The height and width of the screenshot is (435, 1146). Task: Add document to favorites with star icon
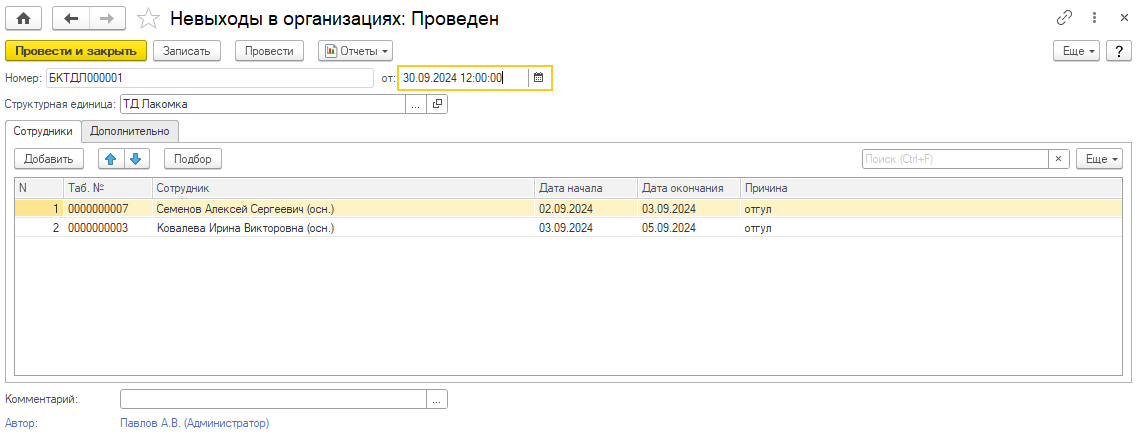(x=148, y=19)
